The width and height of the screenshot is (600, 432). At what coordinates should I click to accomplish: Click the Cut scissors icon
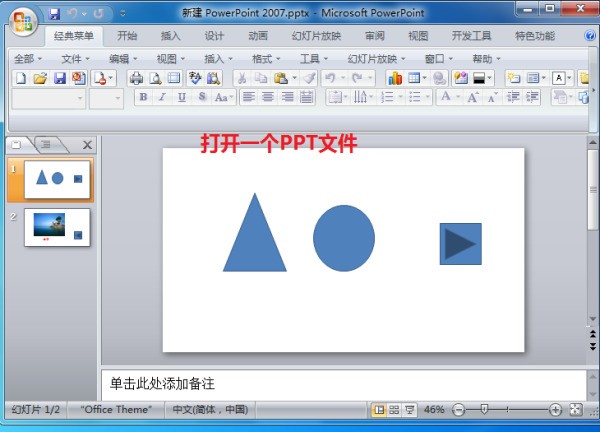[242, 78]
